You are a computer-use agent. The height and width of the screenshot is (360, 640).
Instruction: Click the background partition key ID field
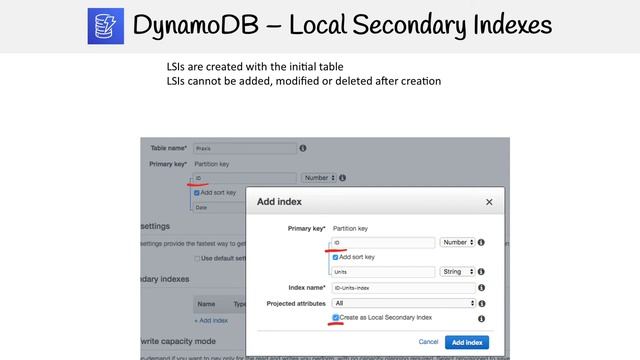[245, 178]
